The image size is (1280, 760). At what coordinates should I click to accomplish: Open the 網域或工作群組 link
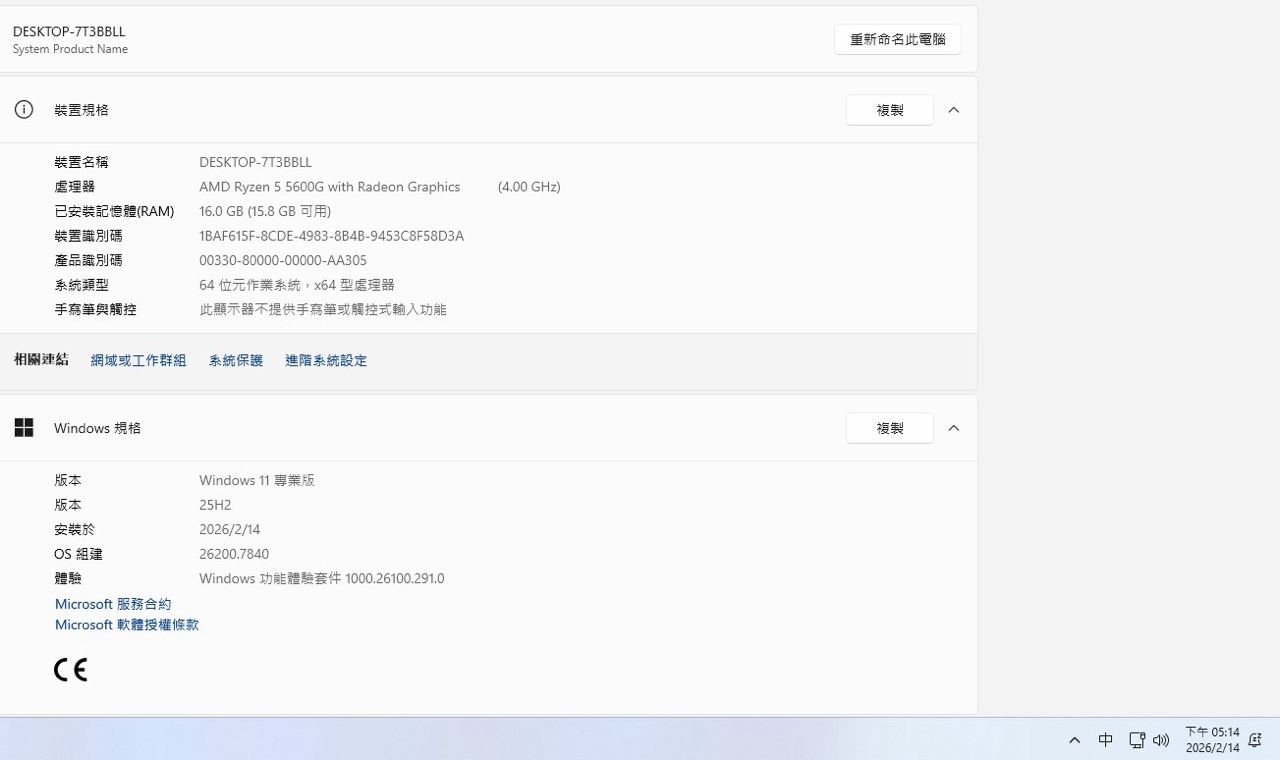(x=138, y=361)
